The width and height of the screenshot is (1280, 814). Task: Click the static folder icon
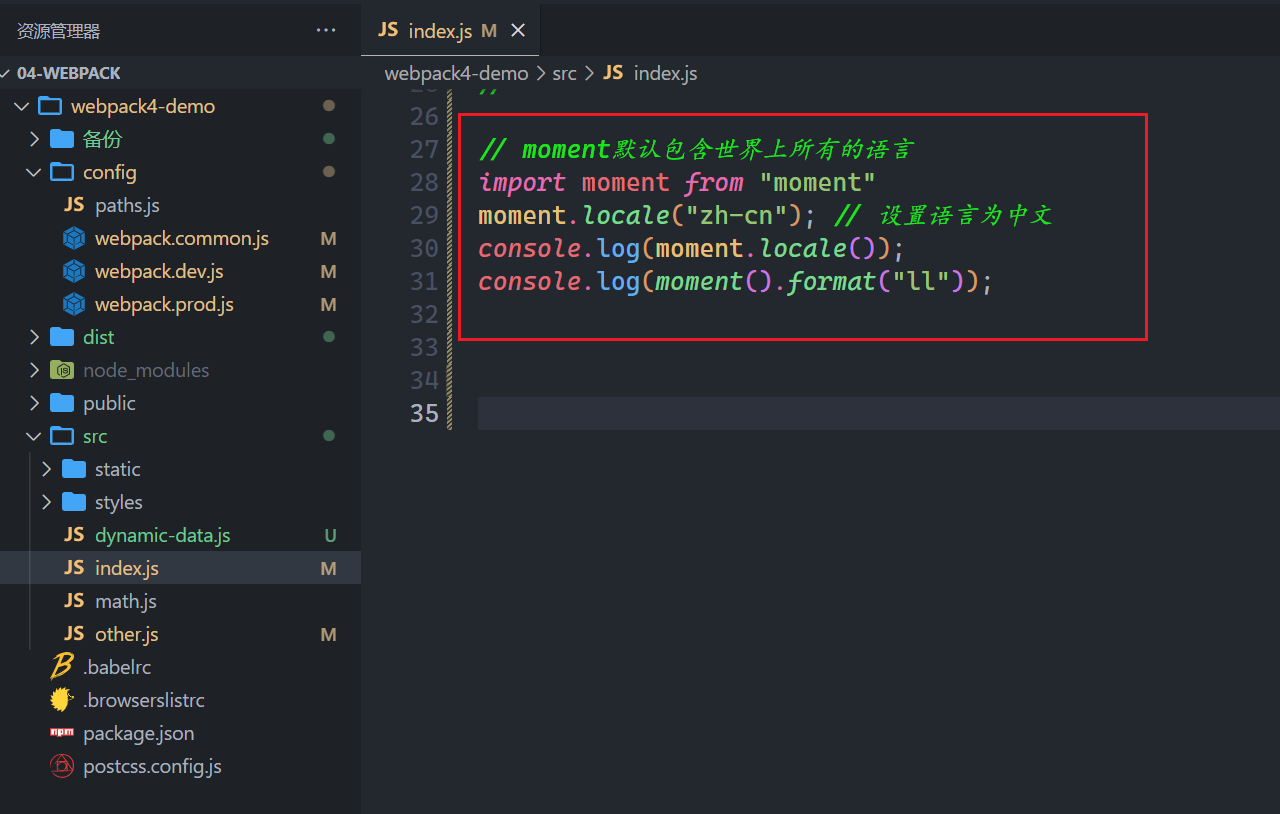[x=74, y=469]
